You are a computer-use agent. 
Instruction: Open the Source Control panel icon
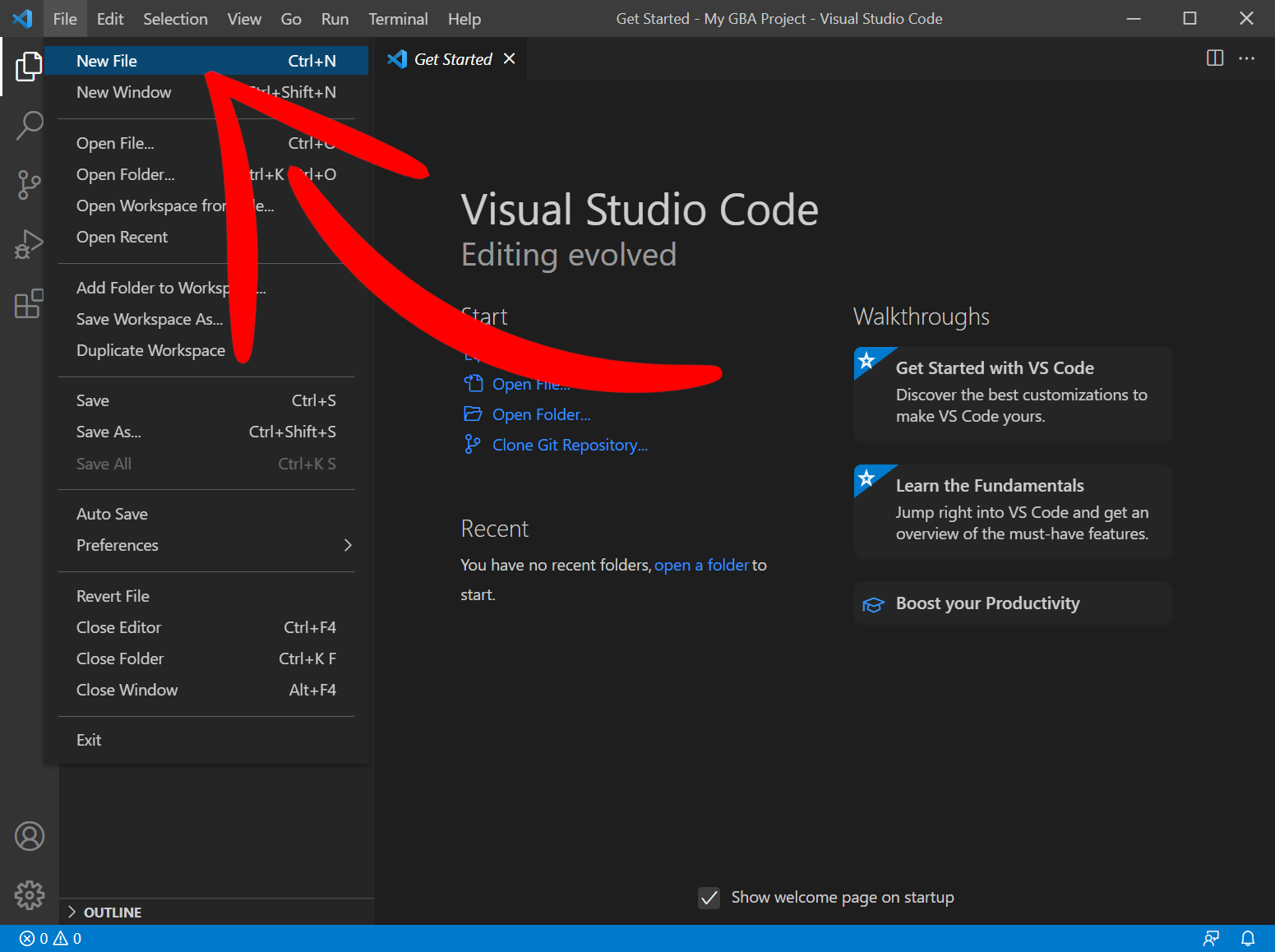(30, 184)
